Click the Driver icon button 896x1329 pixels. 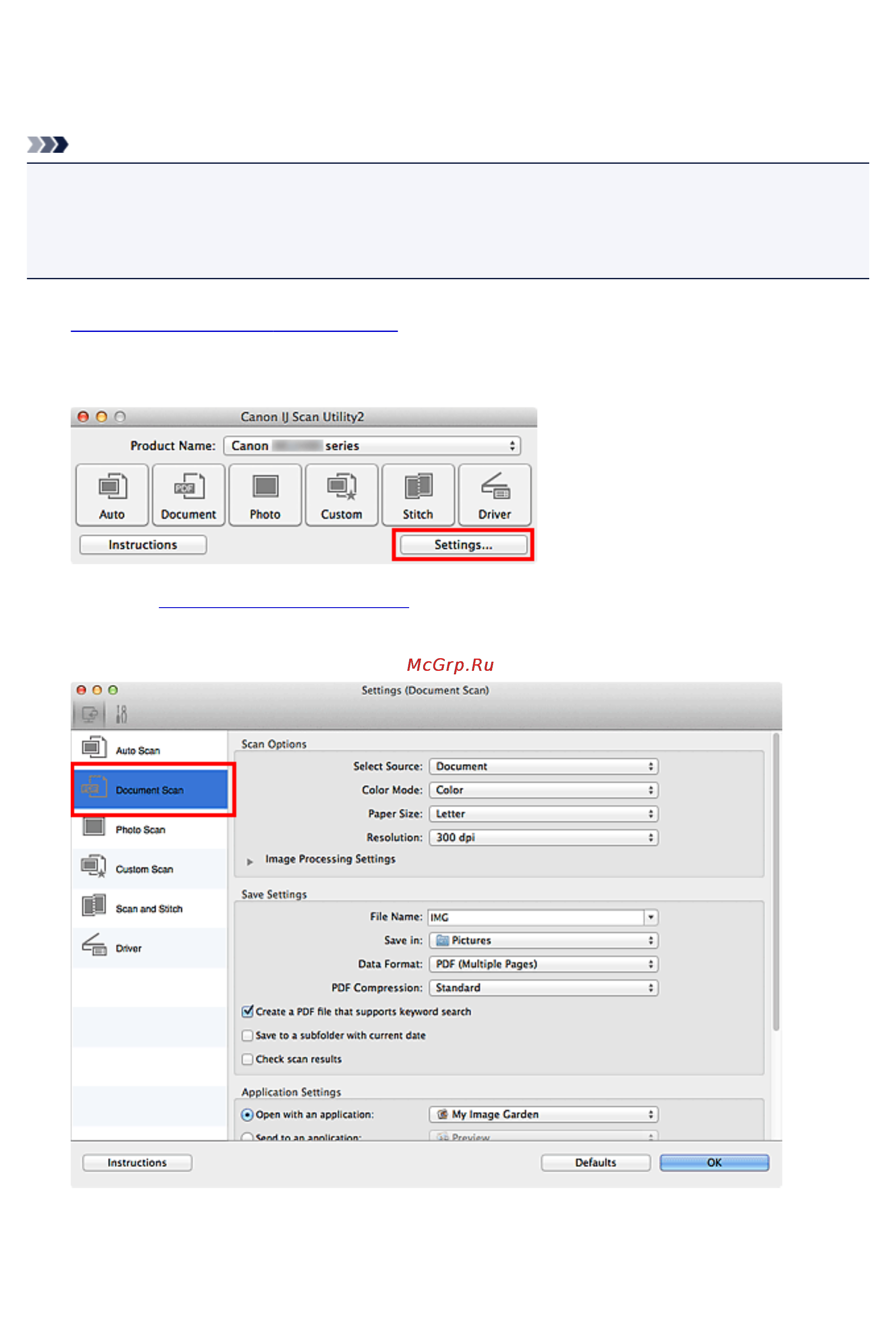tap(495, 495)
